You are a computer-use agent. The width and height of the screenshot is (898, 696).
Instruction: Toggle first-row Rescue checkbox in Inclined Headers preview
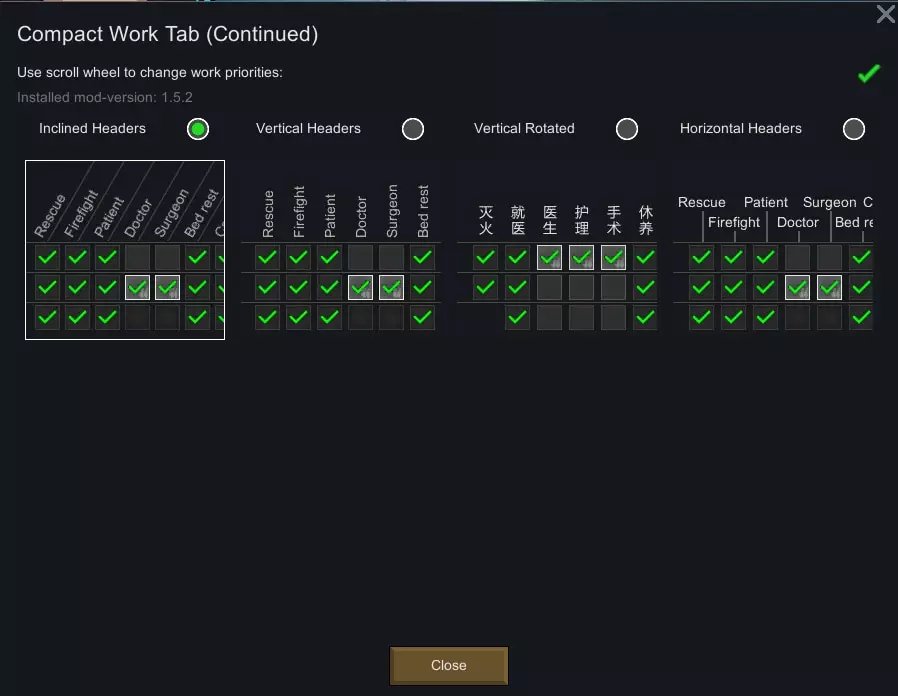[47, 258]
